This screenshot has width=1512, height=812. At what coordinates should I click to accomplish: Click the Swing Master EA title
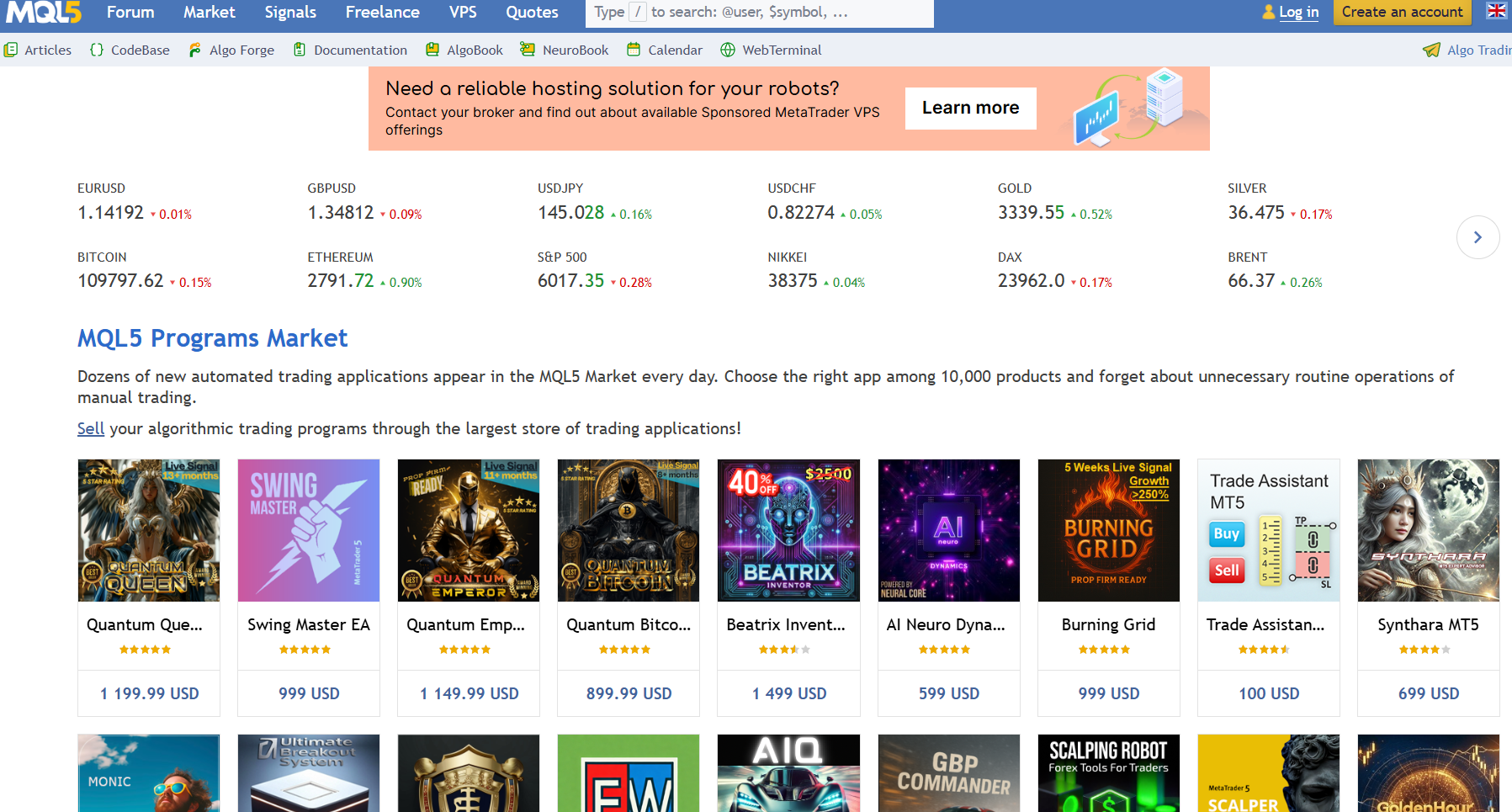(309, 624)
